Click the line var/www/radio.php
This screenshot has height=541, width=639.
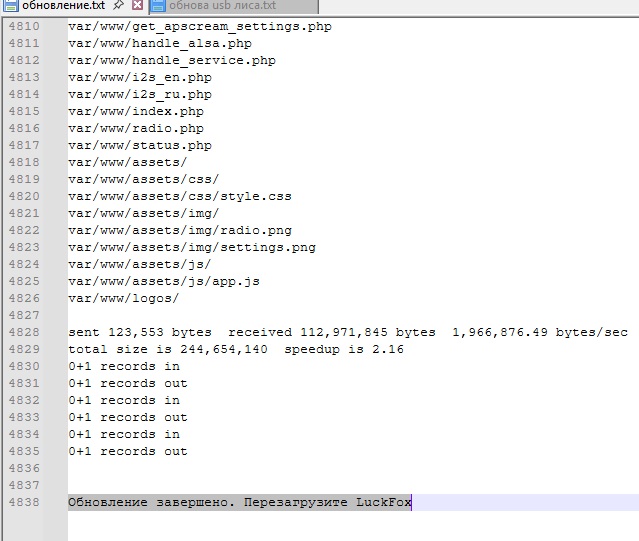(x=136, y=128)
